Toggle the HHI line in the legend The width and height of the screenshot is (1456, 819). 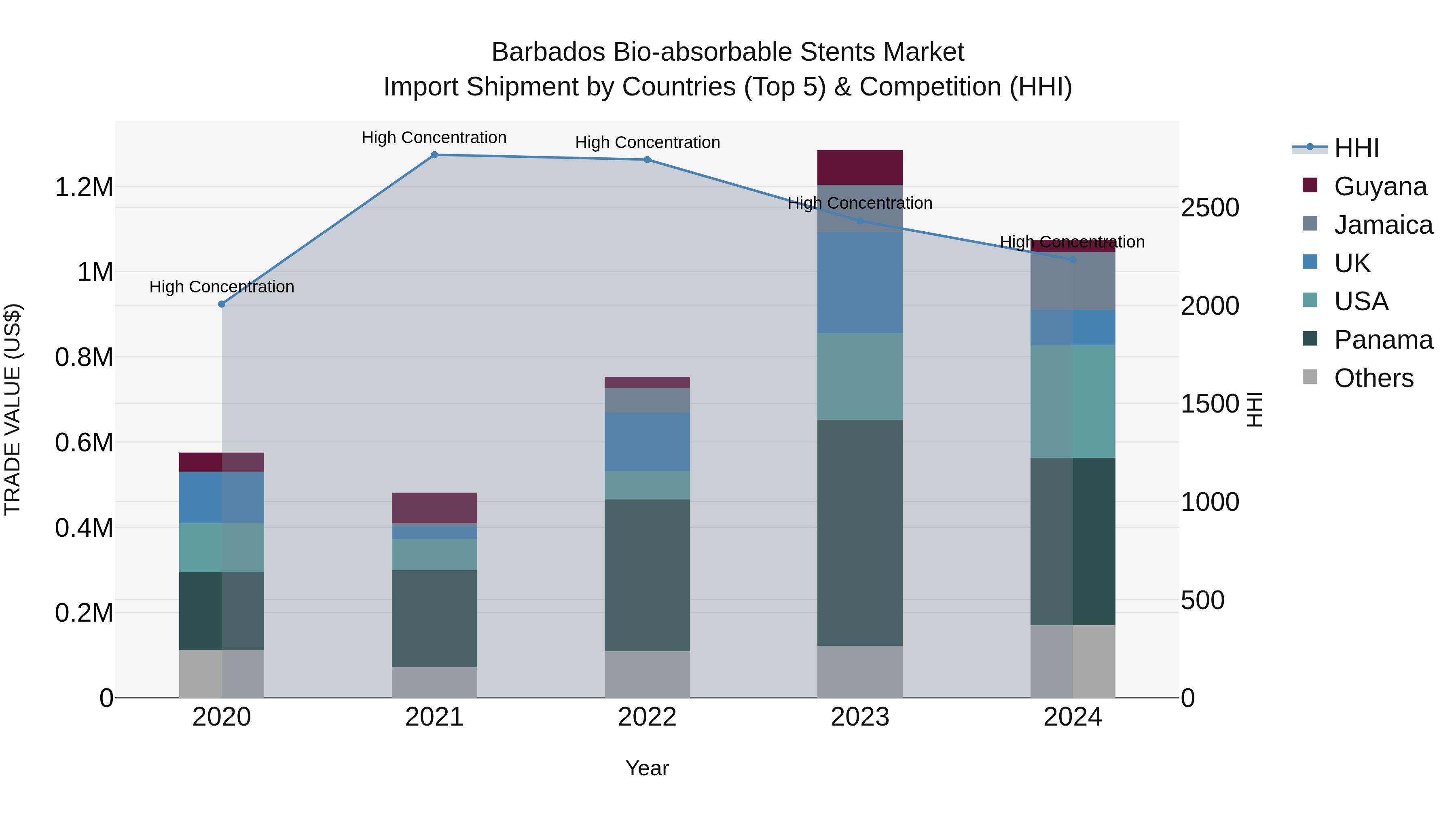[x=1335, y=148]
